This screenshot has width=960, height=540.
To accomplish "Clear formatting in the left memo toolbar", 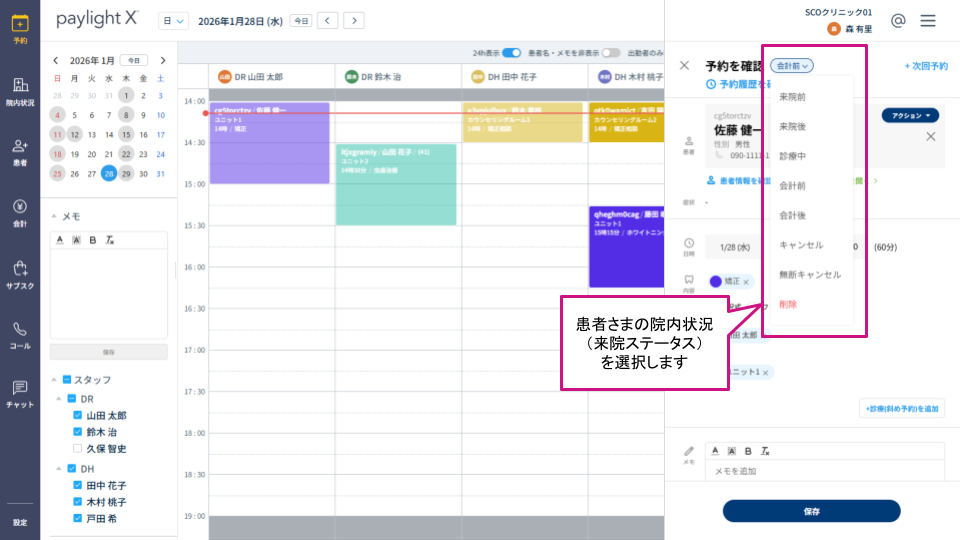I will (x=110, y=240).
